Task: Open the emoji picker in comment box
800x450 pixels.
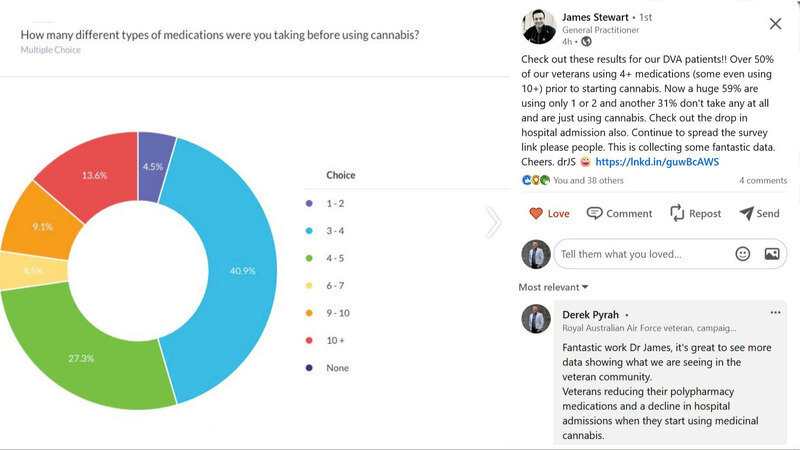Action: [742, 254]
